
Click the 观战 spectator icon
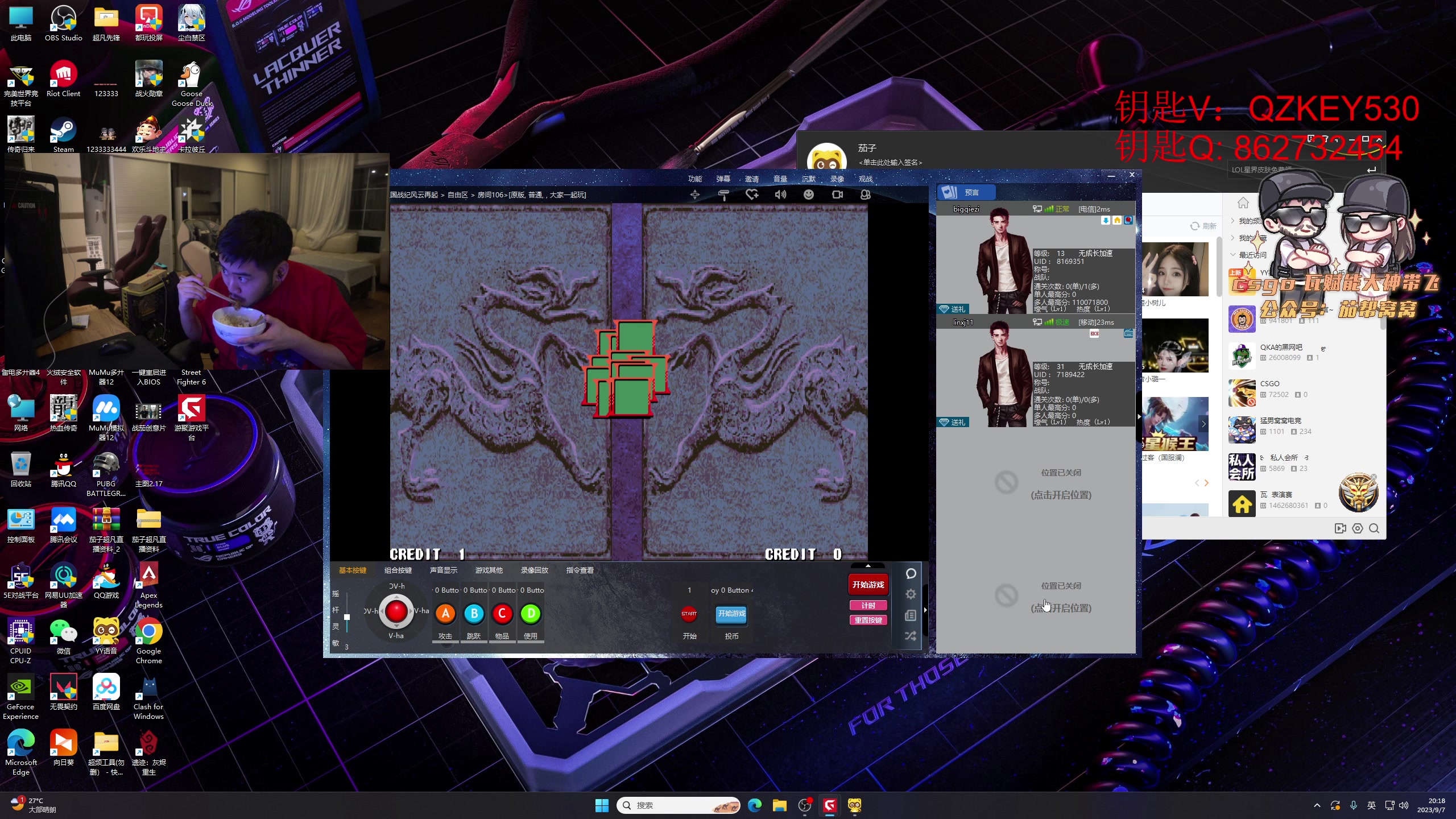(865, 195)
